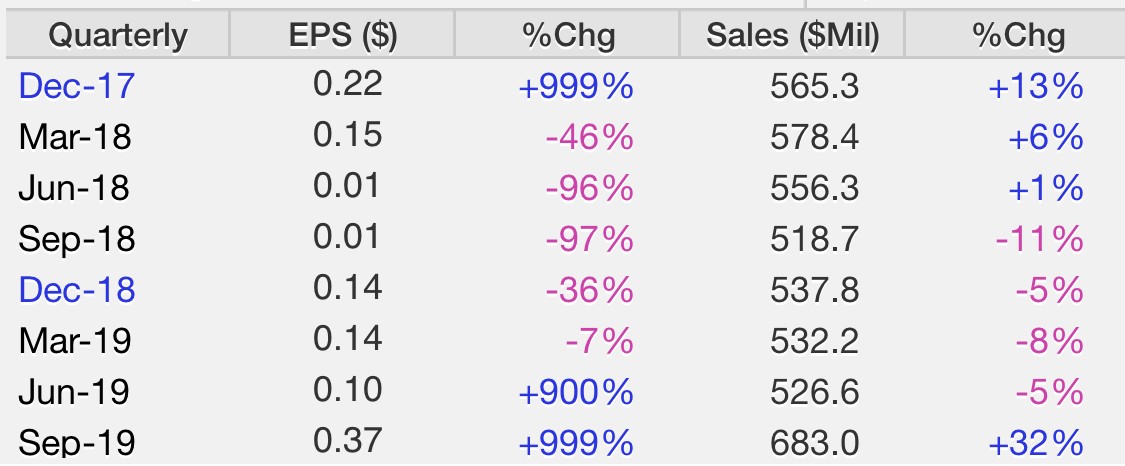The width and height of the screenshot is (1125, 466).
Task: Click the EPS ($) column header
Action: tap(342, 34)
